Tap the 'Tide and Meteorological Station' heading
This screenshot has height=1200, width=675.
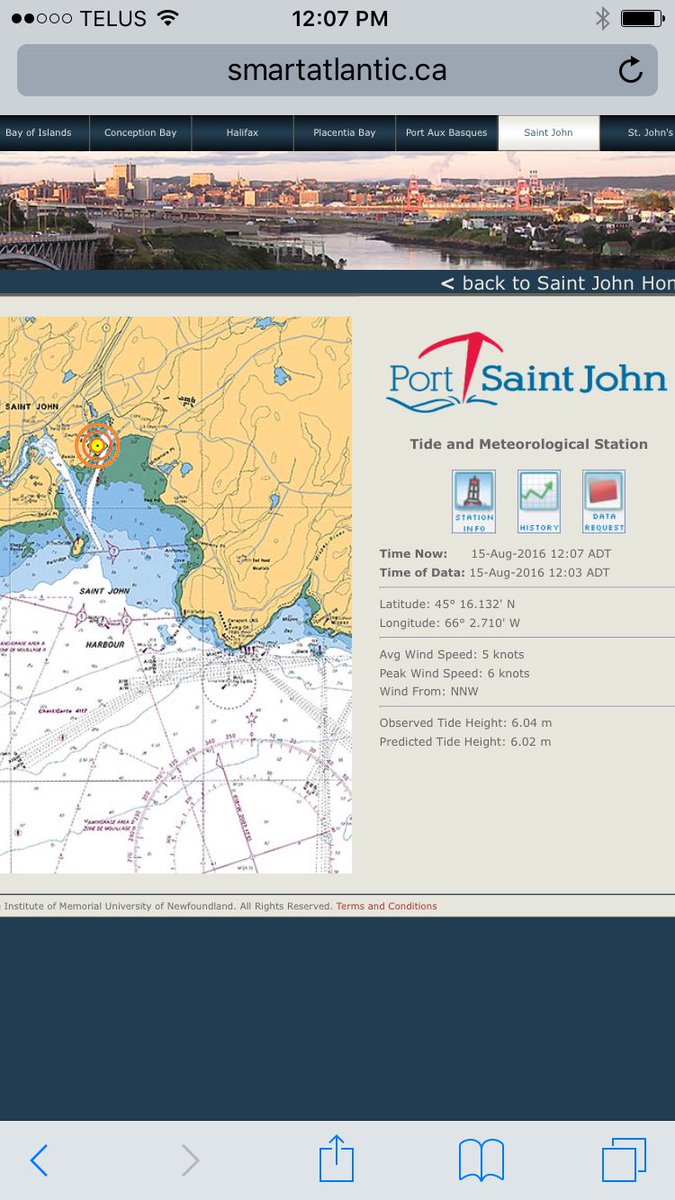[x=528, y=444]
